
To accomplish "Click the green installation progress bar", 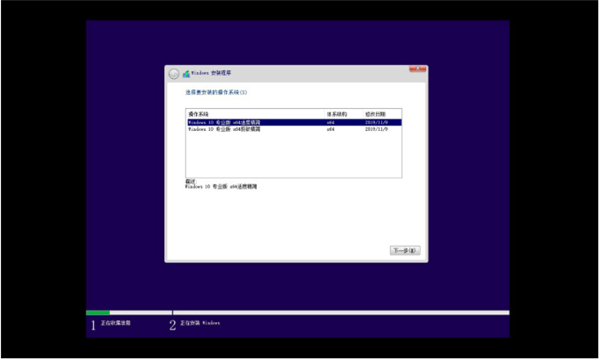I will click(x=98, y=313).
